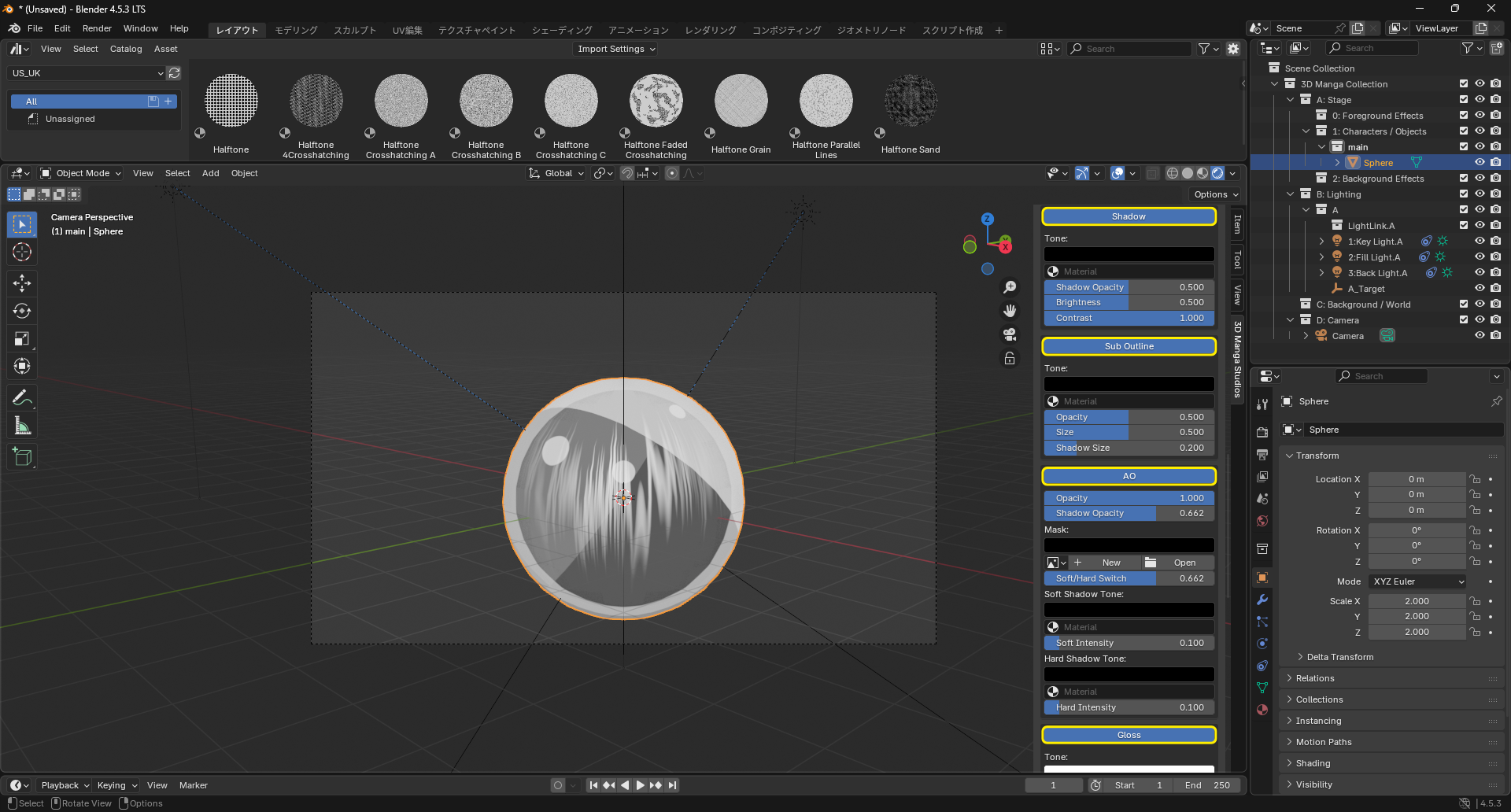This screenshot has width=1511, height=812.
Task: Hide the Camera object's eye toggle
Action: click(x=1480, y=336)
